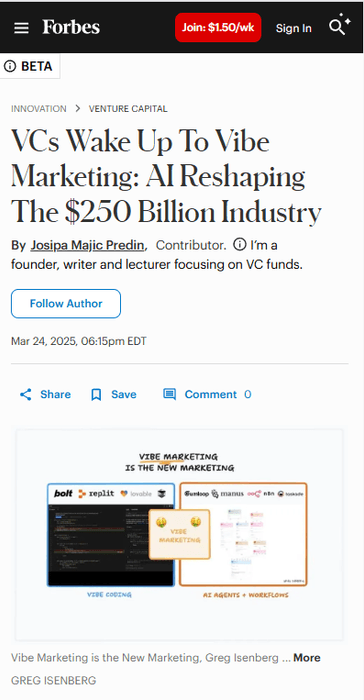Follow the author
The width and height of the screenshot is (364, 700).
coord(66,304)
